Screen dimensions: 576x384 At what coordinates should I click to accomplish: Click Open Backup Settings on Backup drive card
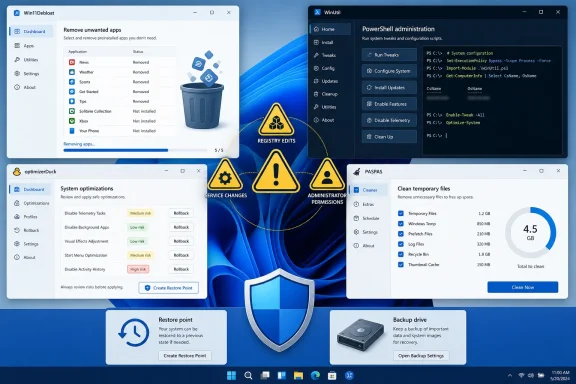click(421, 356)
